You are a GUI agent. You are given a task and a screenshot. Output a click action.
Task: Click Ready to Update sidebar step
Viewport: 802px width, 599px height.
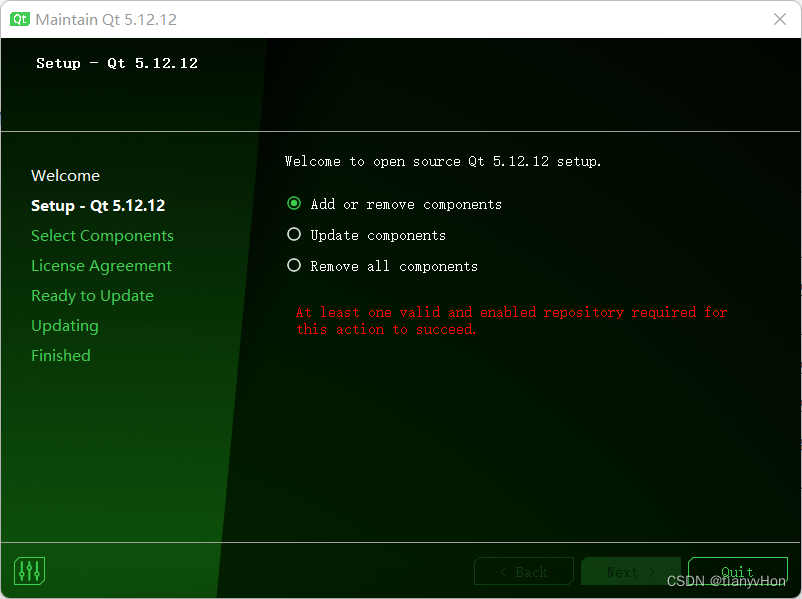pos(93,296)
